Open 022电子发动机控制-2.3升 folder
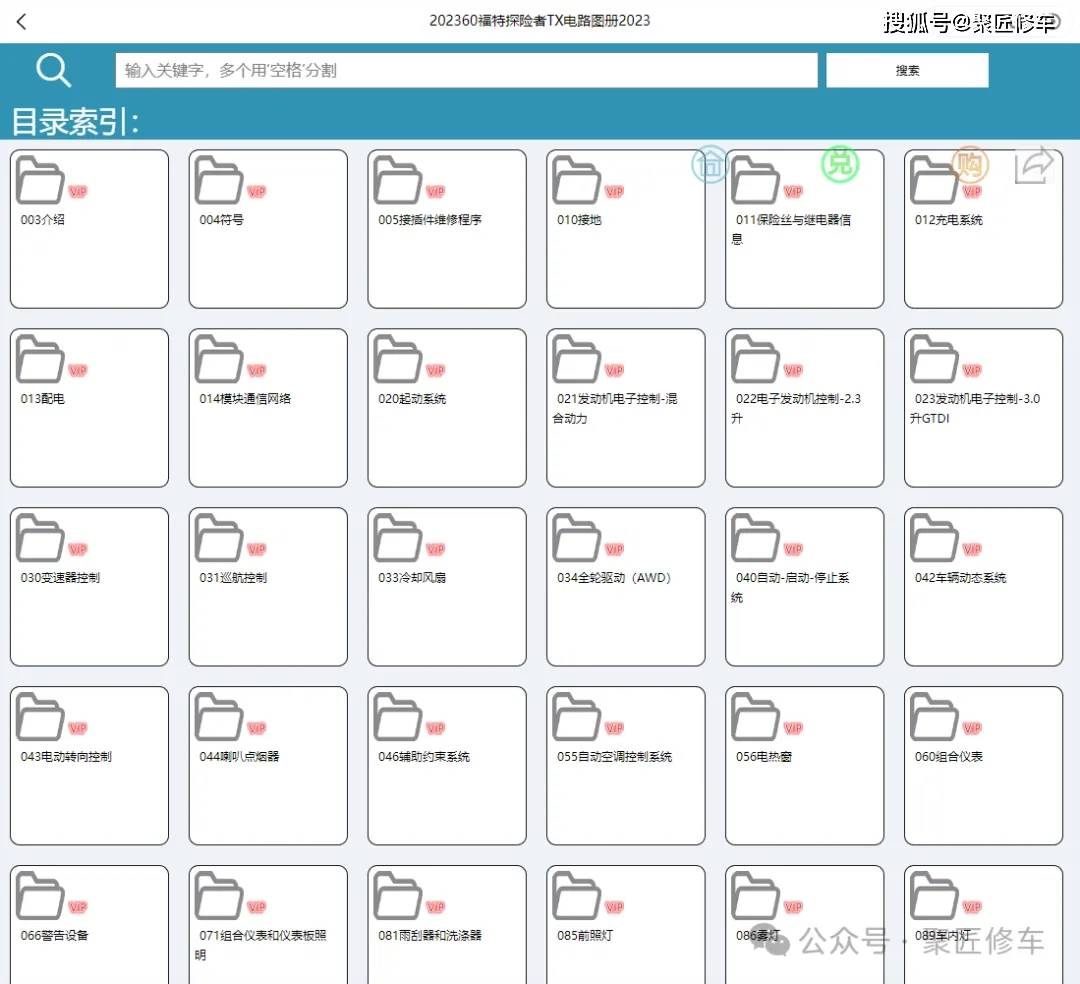Image resolution: width=1080 pixels, height=984 pixels. [x=805, y=408]
